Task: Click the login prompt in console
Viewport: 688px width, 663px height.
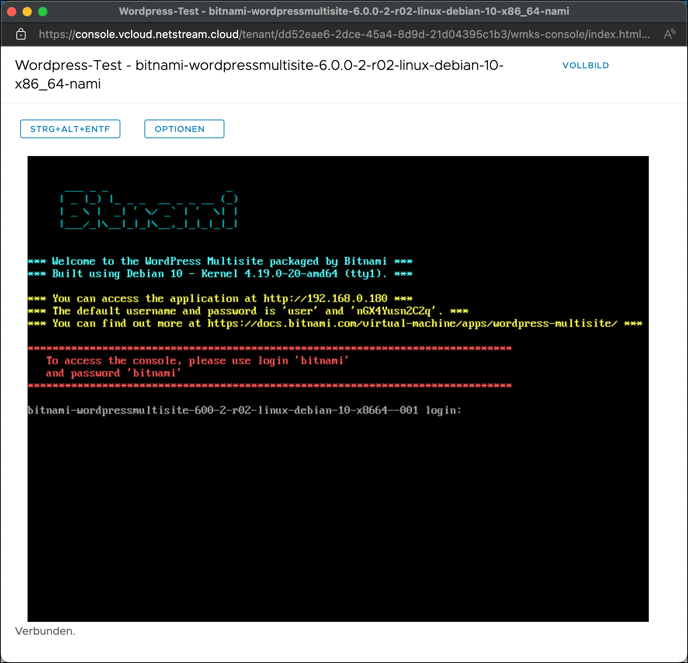Action: (245, 410)
